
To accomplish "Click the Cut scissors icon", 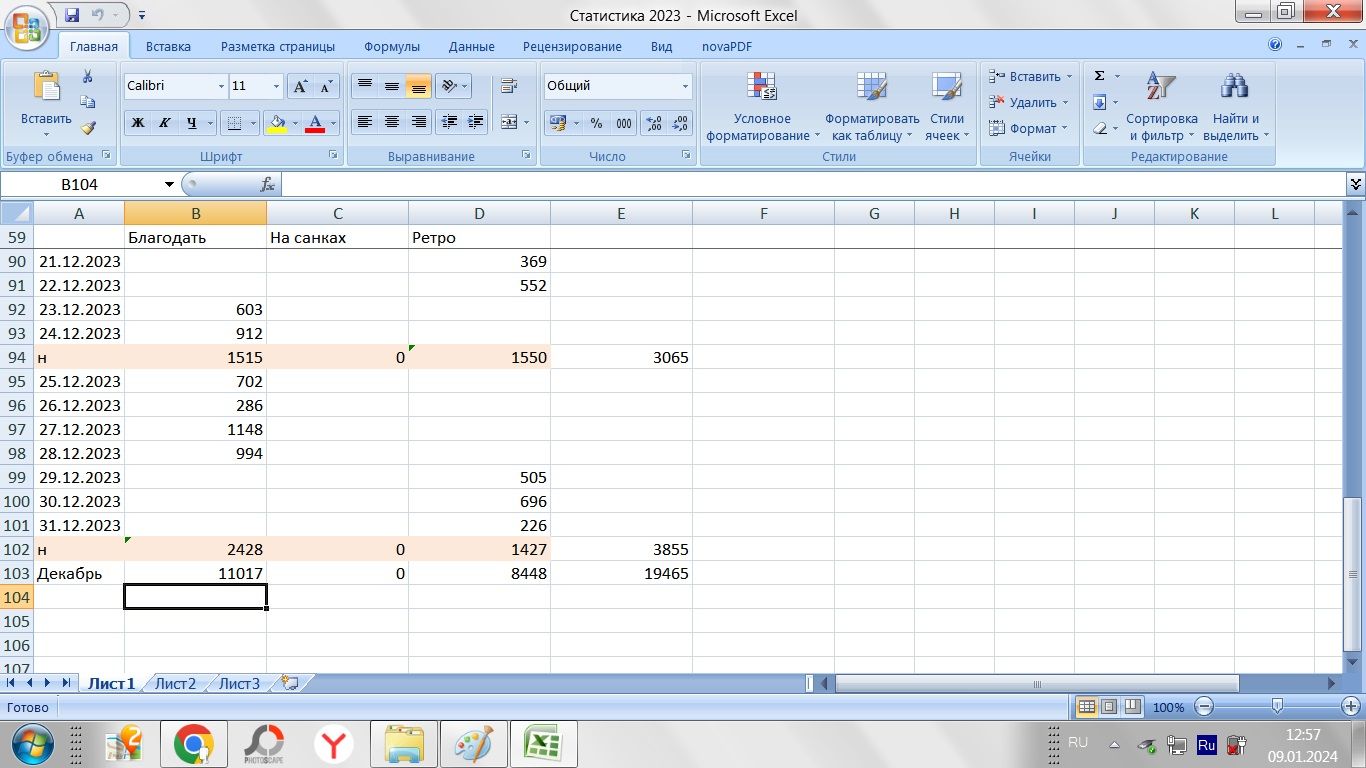I will pos(88,77).
